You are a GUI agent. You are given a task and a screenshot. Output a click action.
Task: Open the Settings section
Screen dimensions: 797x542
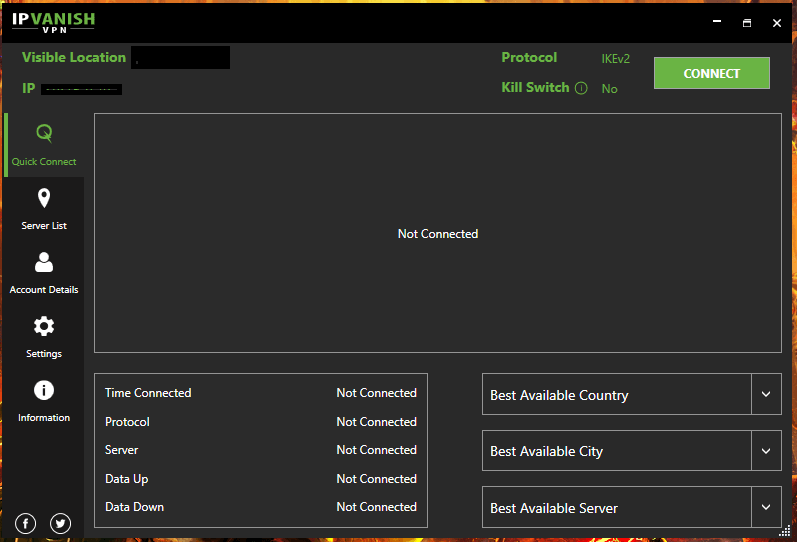click(44, 338)
